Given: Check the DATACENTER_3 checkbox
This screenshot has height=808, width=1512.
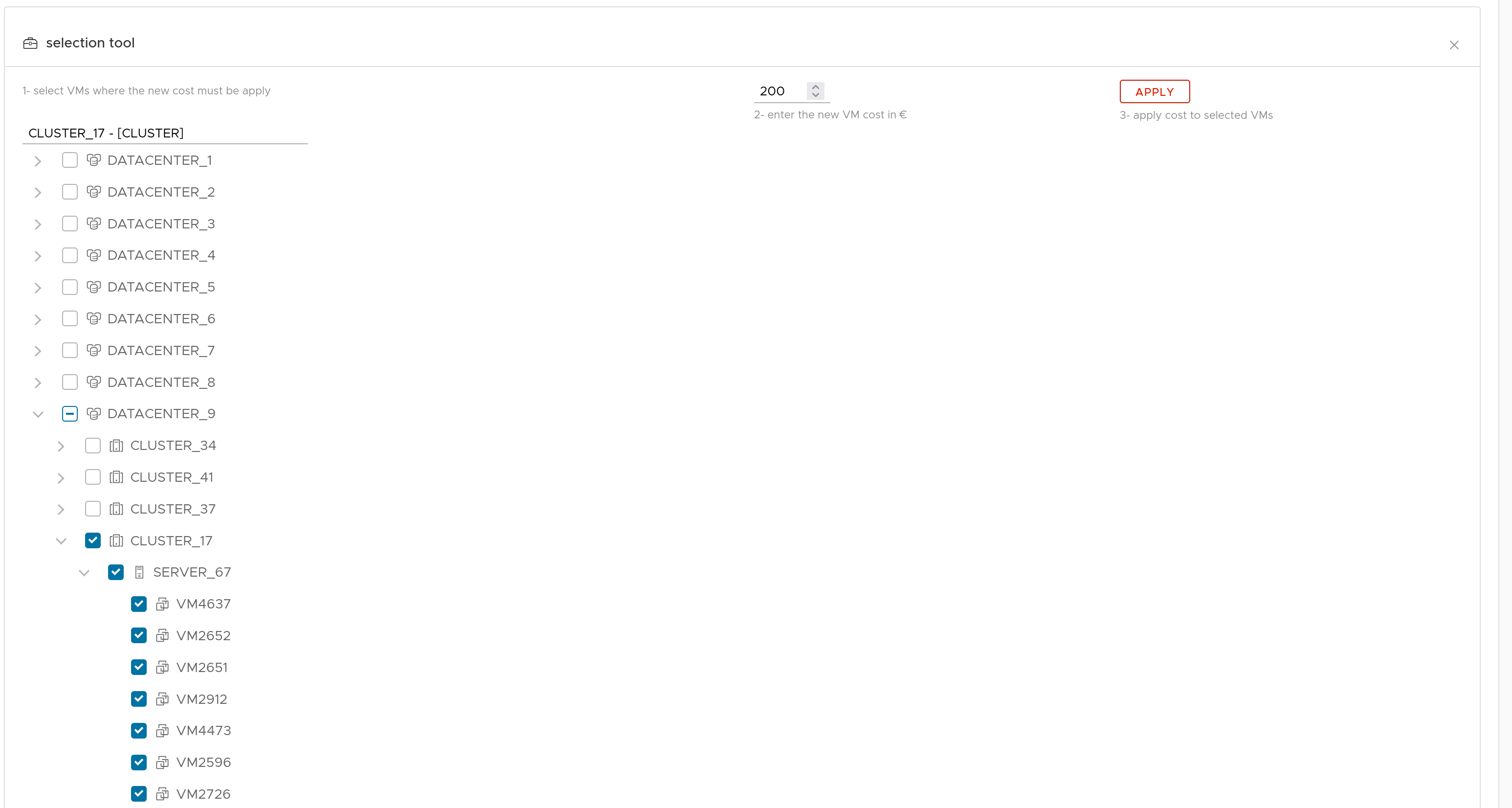Looking at the screenshot, I should [70, 224].
